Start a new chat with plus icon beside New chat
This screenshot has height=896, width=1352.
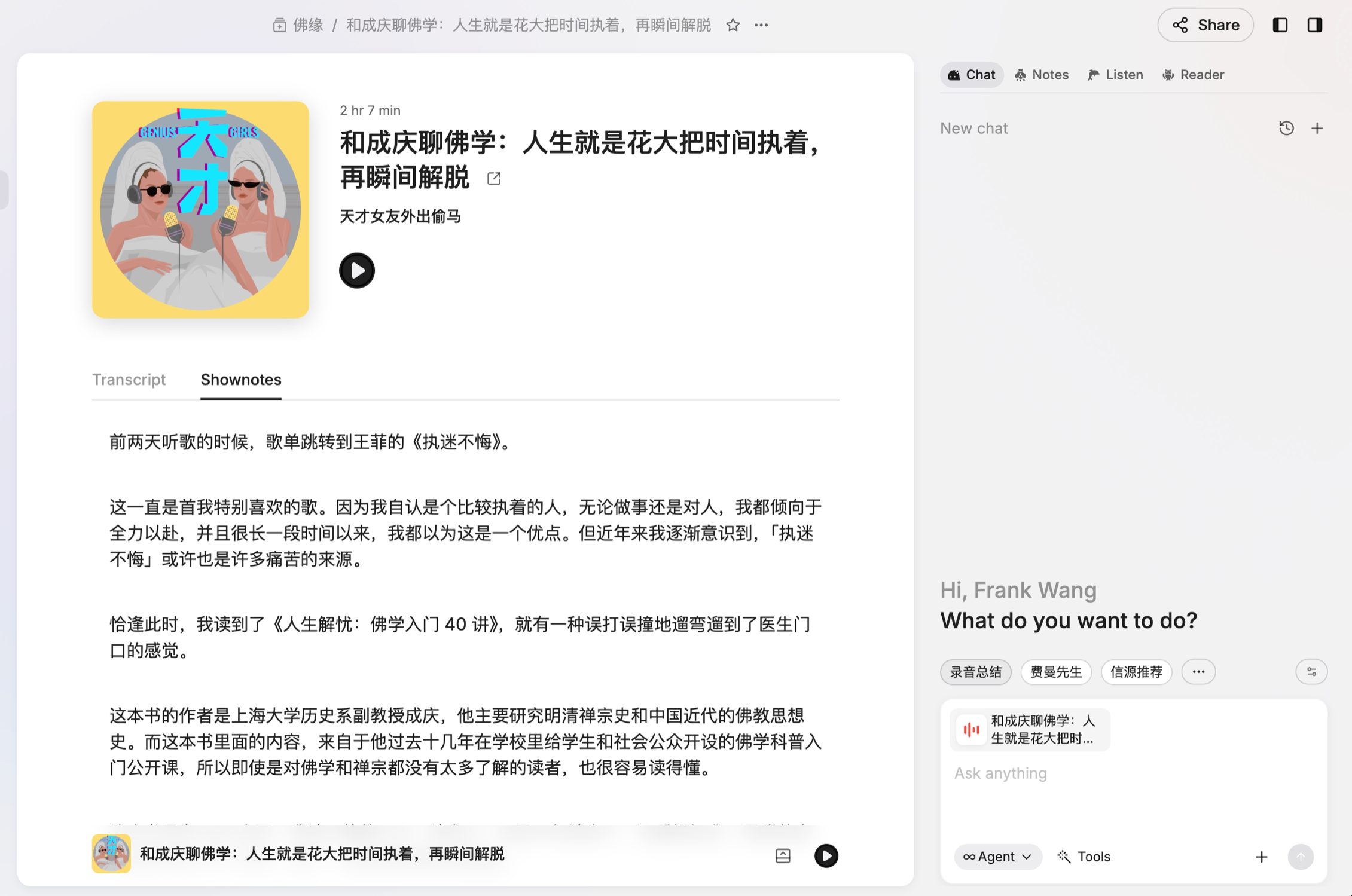pos(1317,128)
